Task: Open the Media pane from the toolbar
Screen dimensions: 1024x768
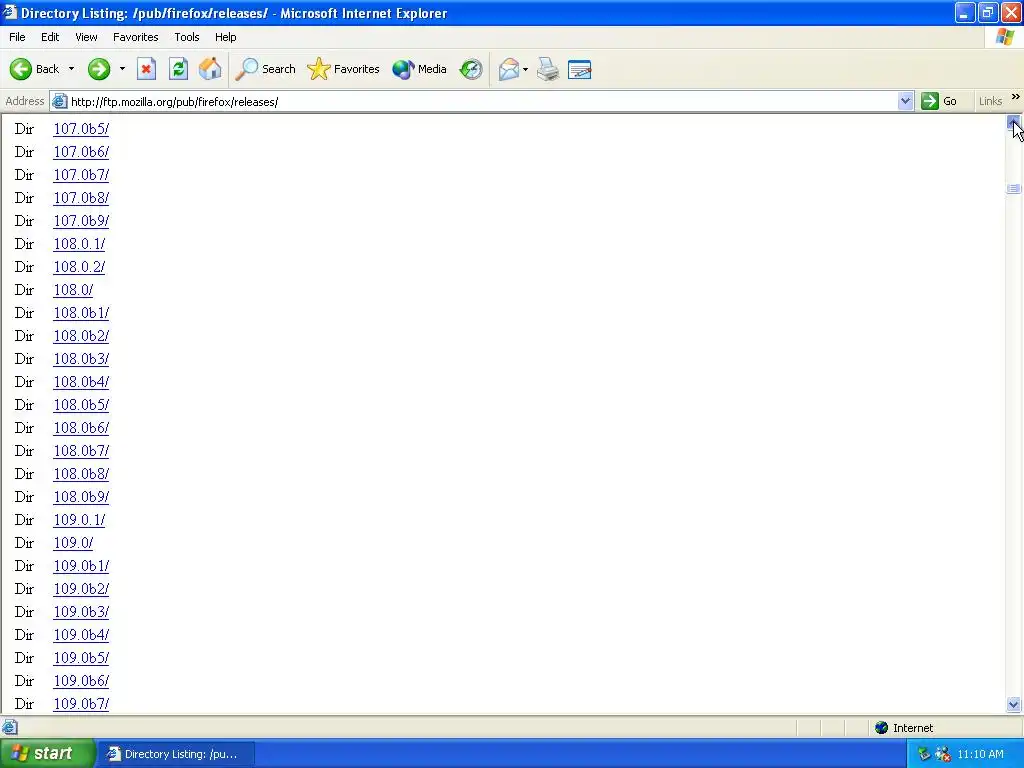Action: [419, 69]
